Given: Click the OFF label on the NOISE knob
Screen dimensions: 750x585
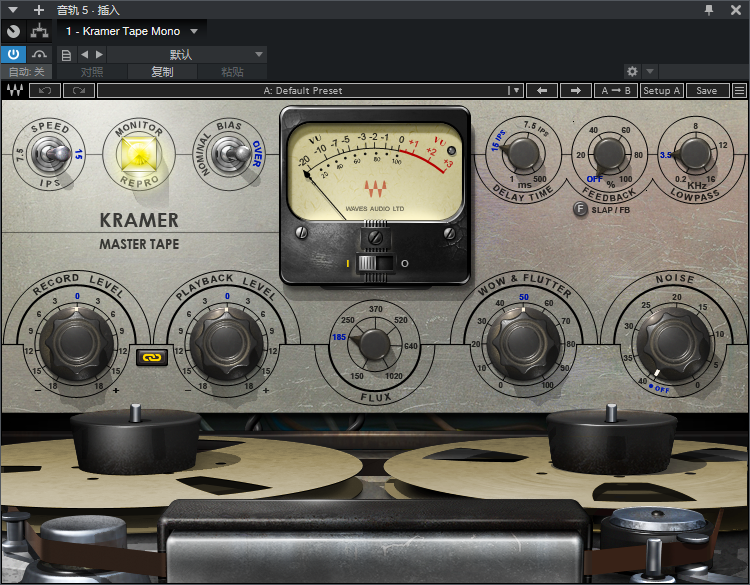Looking at the screenshot, I should point(662,389).
